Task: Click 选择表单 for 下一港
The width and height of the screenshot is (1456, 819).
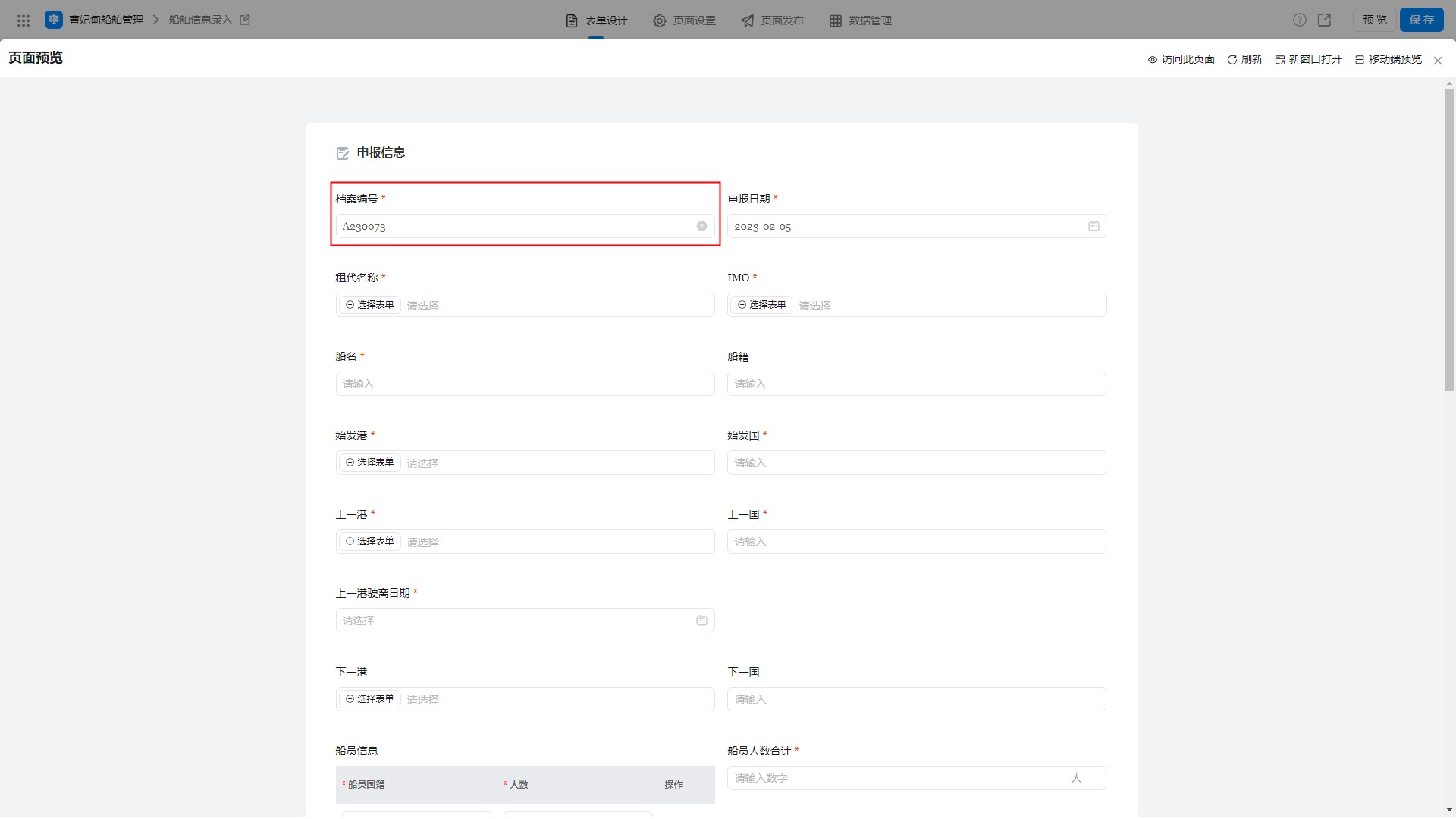Action: tap(369, 699)
